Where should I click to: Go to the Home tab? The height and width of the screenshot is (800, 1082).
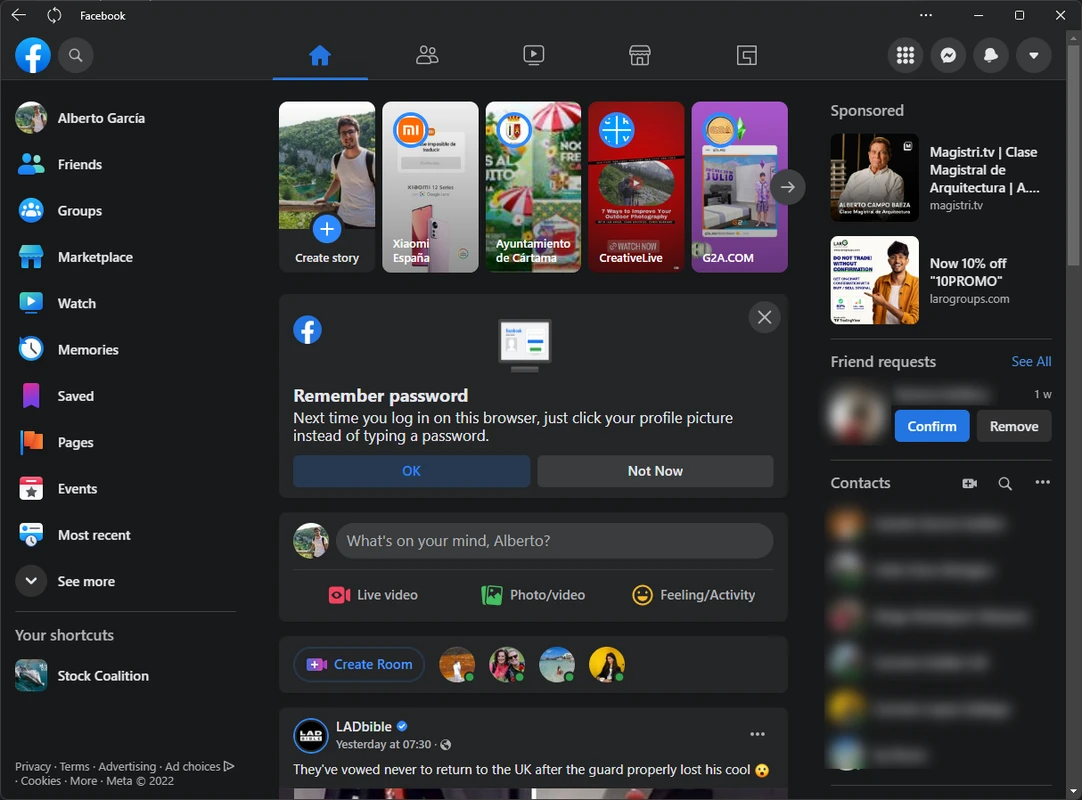320,55
